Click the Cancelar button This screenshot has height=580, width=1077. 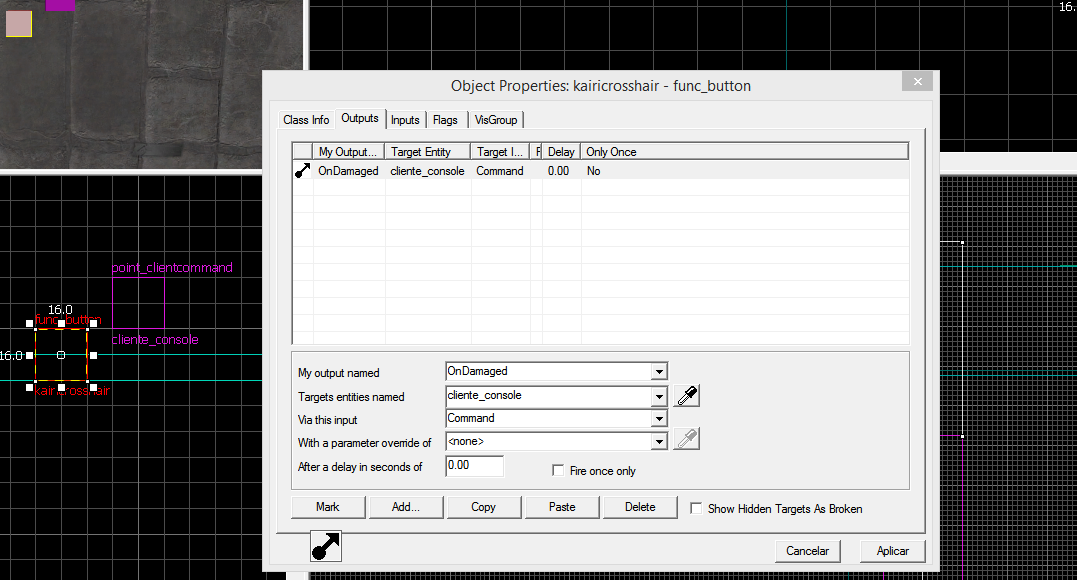tap(808, 551)
